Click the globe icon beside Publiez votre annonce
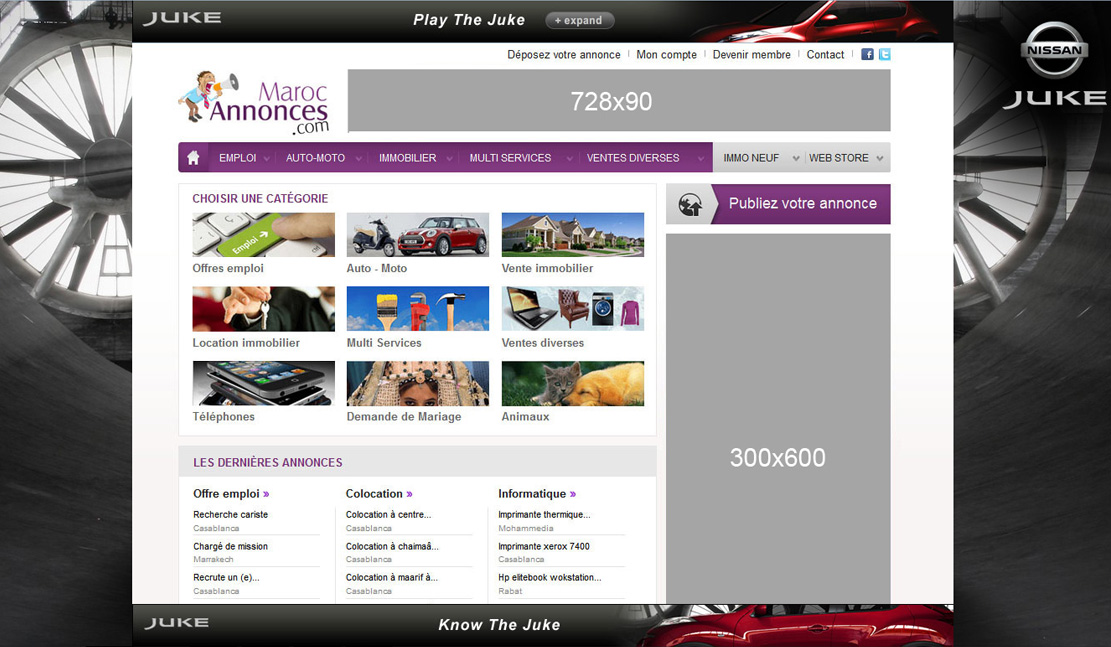Viewport: 1111px width, 647px height. tap(689, 204)
